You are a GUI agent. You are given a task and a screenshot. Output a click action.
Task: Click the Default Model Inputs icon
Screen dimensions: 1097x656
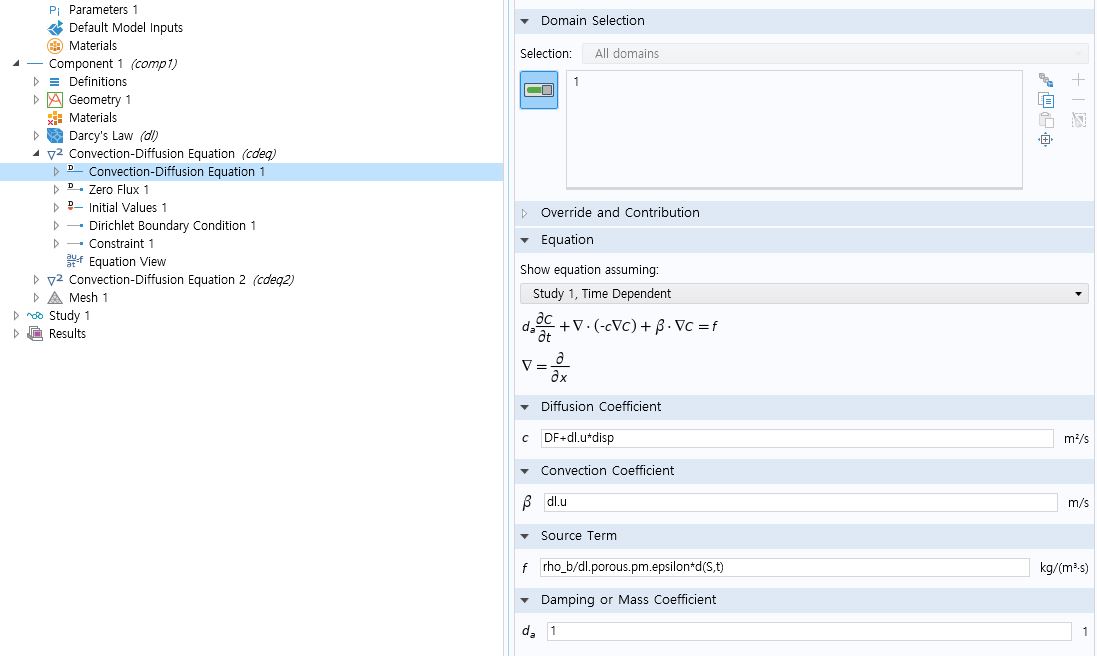point(56,28)
